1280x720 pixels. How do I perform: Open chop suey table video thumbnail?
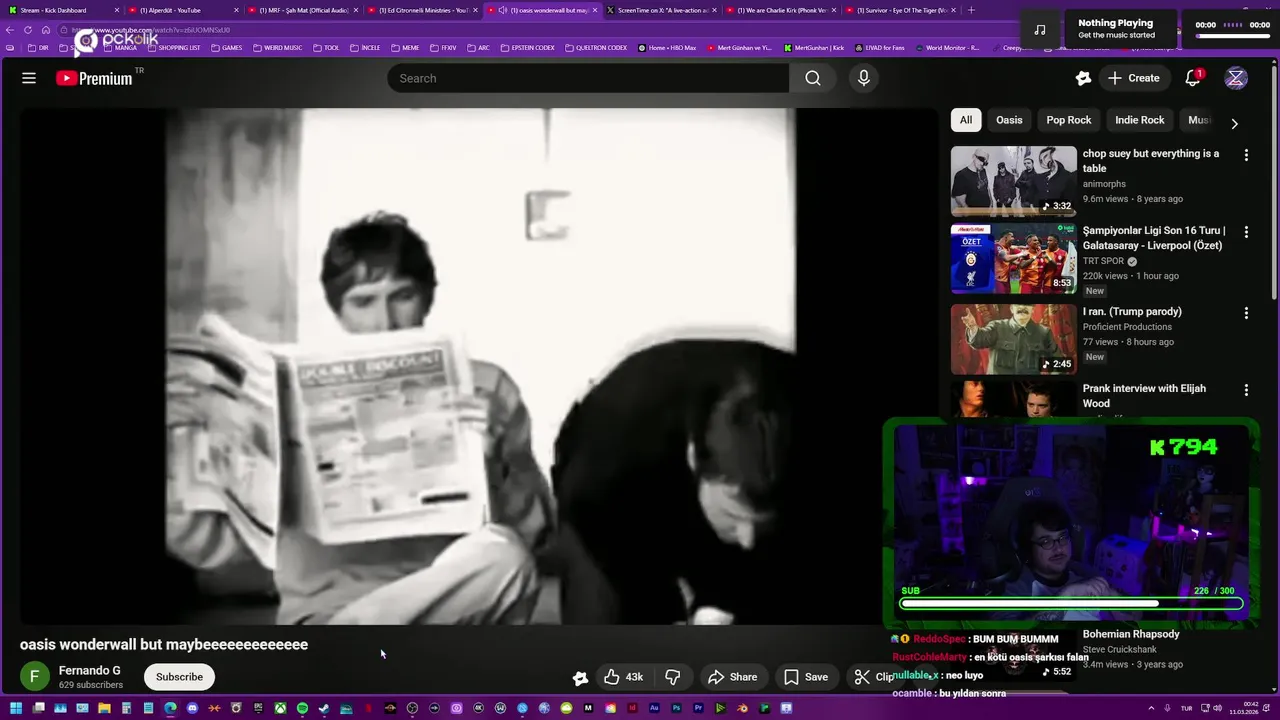(x=1013, y=181)
